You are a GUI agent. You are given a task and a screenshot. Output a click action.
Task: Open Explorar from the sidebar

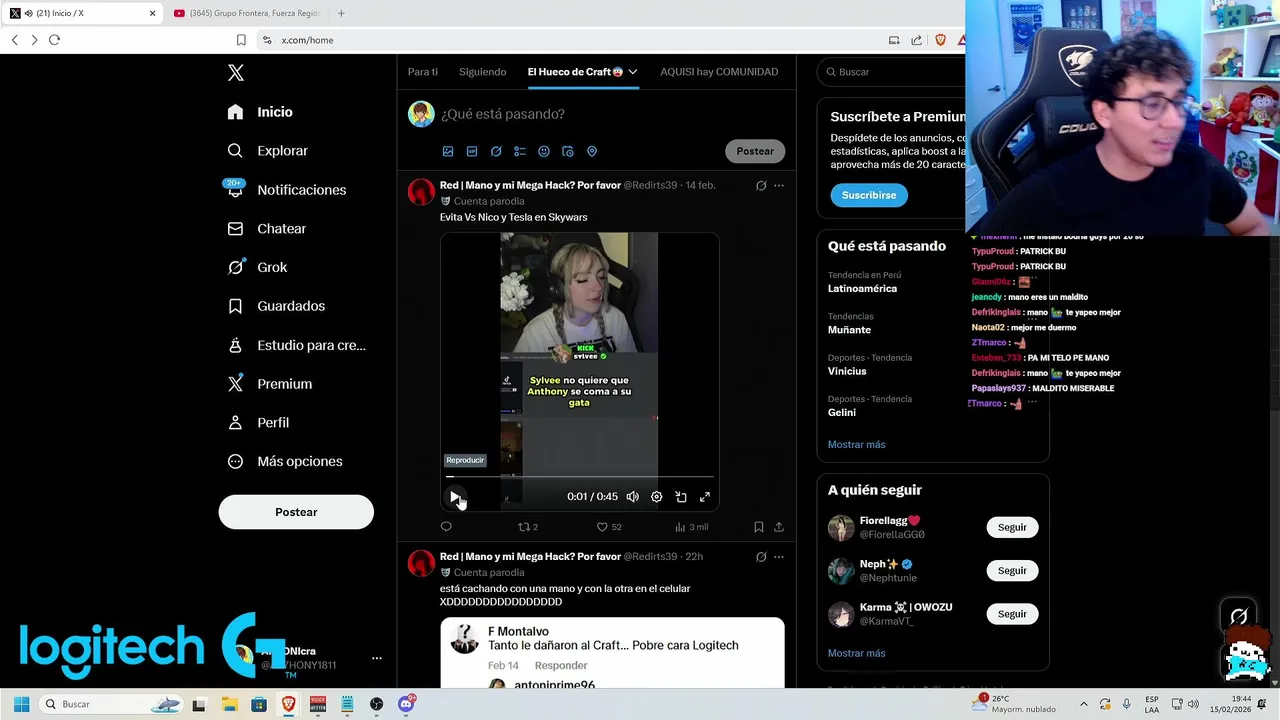coord(267,151)
